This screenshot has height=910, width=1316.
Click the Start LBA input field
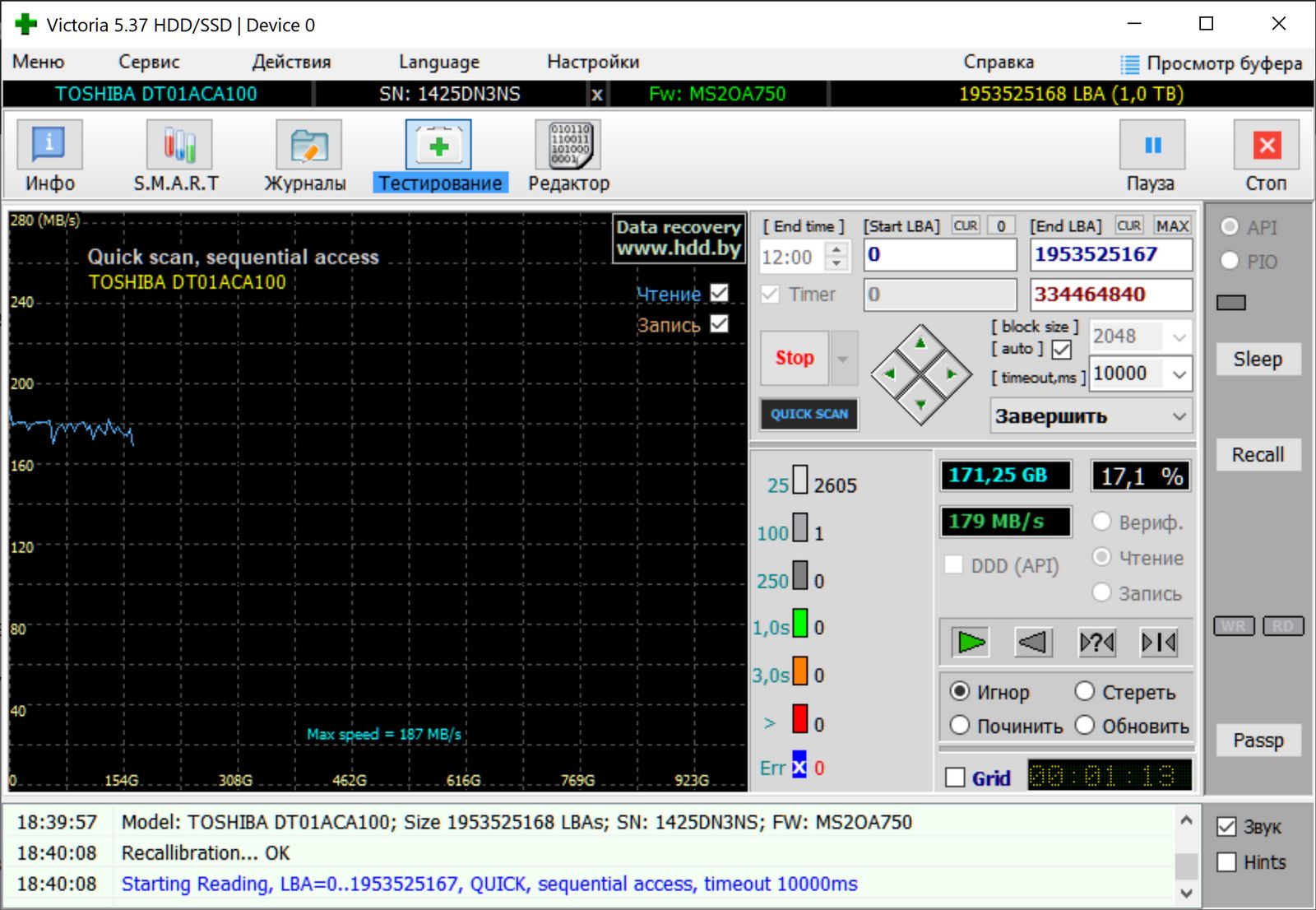point(940,255)
